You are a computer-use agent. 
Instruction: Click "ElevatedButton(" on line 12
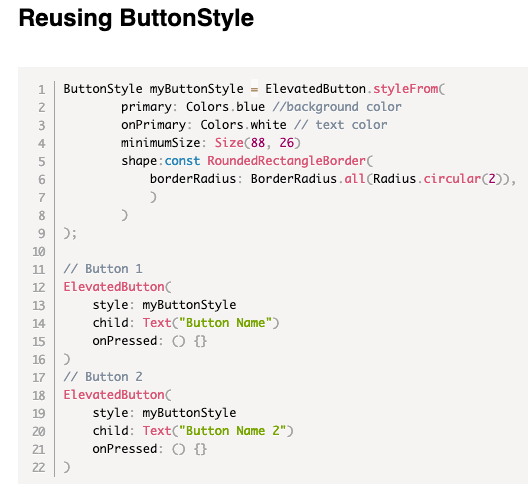(x=117, y=287)
